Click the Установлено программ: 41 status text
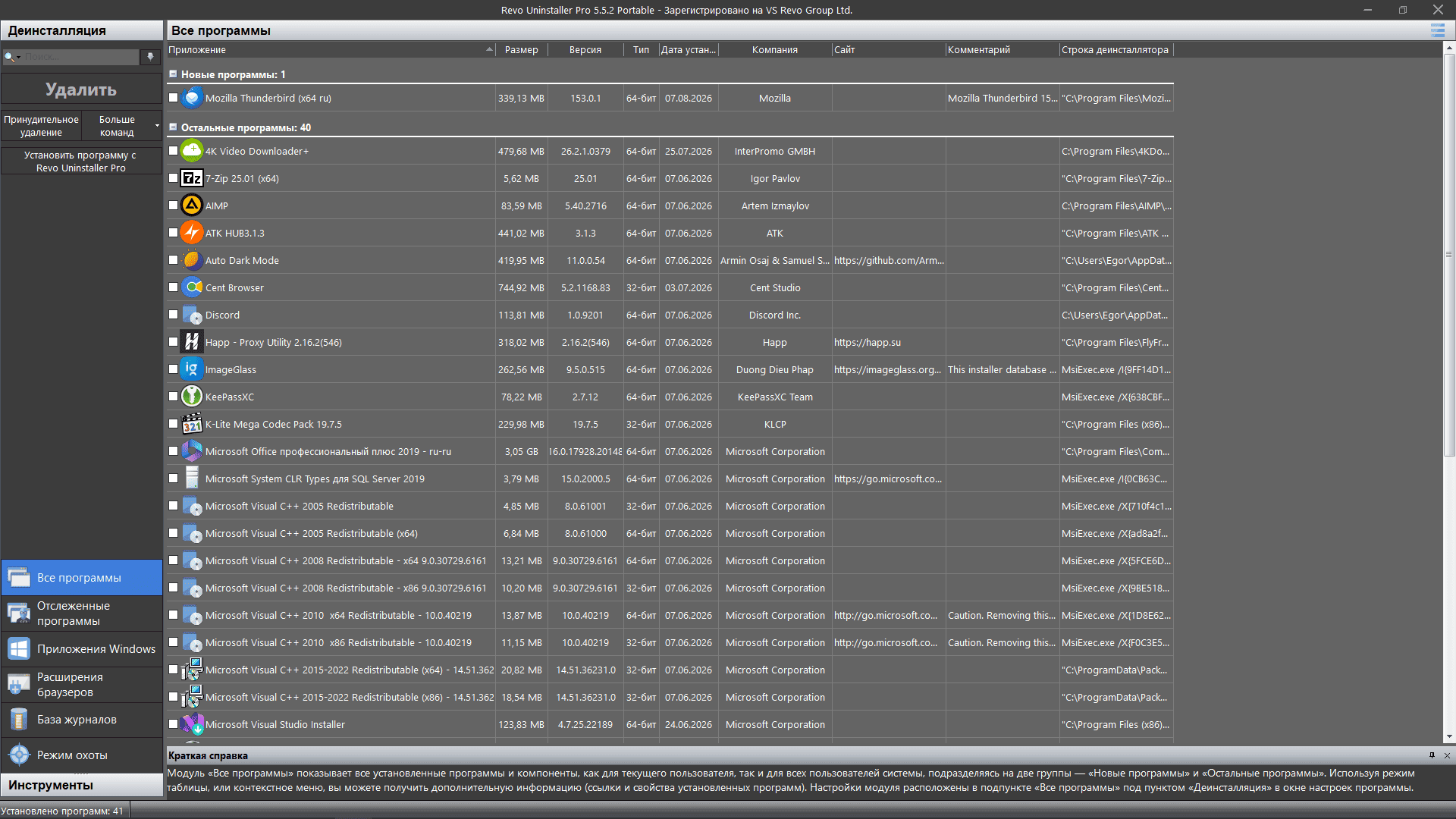Screen dimensions: 1456x819 pos(62,811)
